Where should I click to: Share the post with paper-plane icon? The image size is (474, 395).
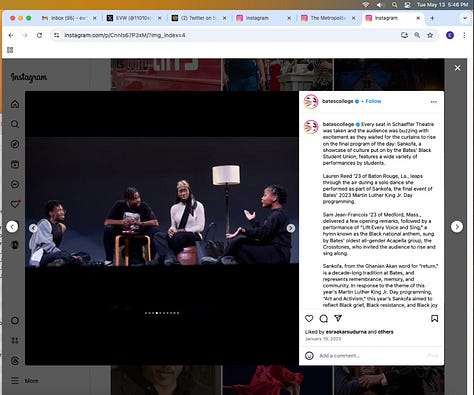pos(338,318)
